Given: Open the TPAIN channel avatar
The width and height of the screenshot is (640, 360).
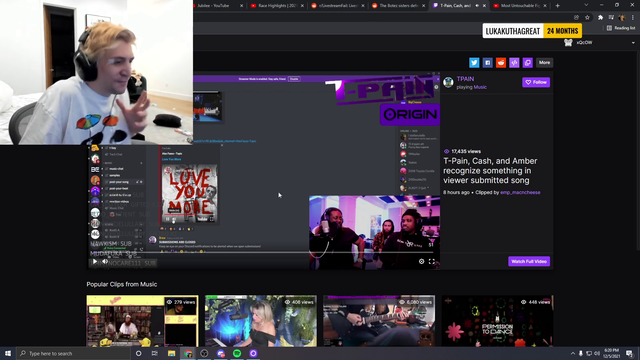Looking at the screenshot, I should [x=448, y=82].
